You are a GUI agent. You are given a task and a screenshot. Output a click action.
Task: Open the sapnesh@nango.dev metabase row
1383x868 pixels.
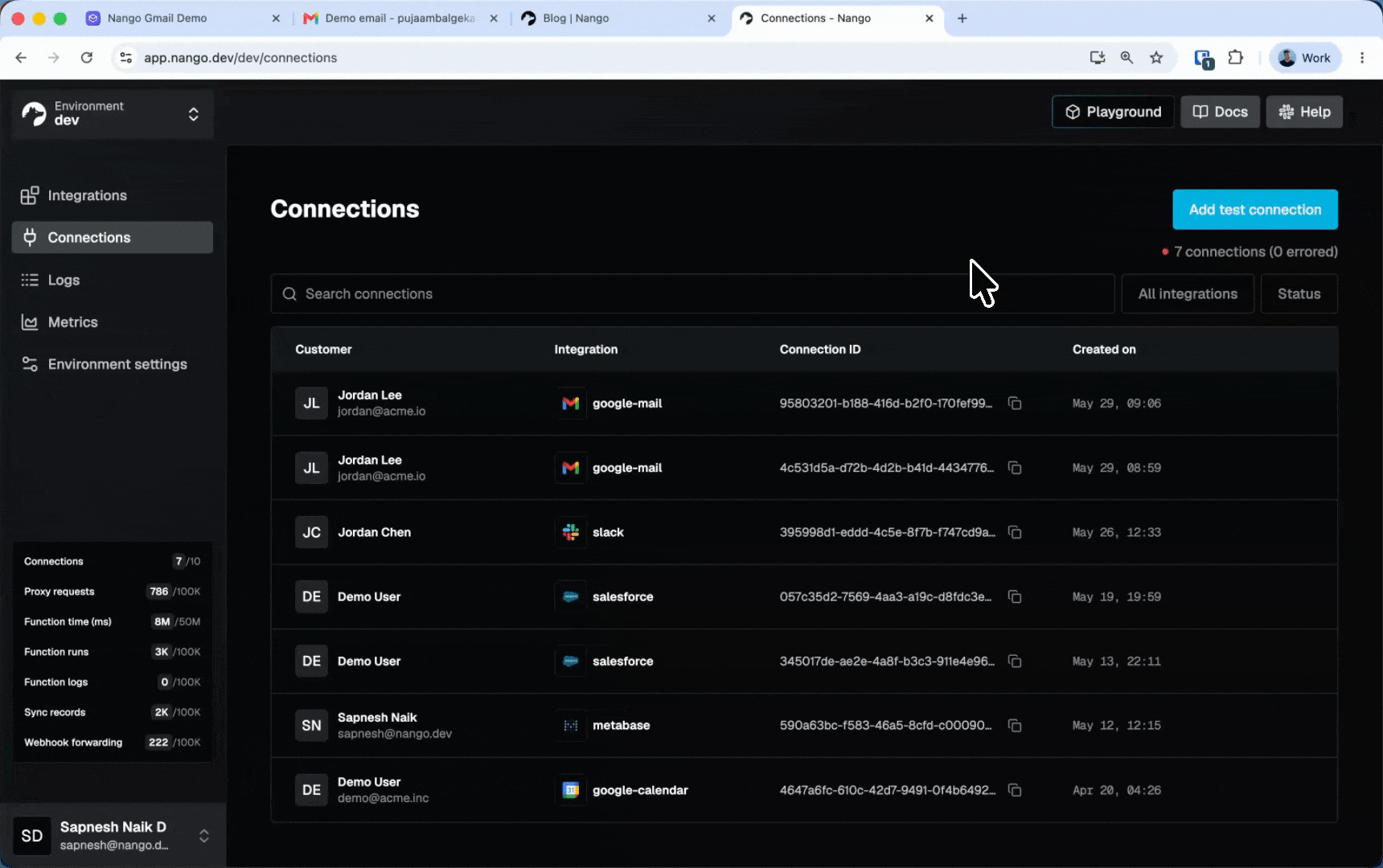click(804, 725)
